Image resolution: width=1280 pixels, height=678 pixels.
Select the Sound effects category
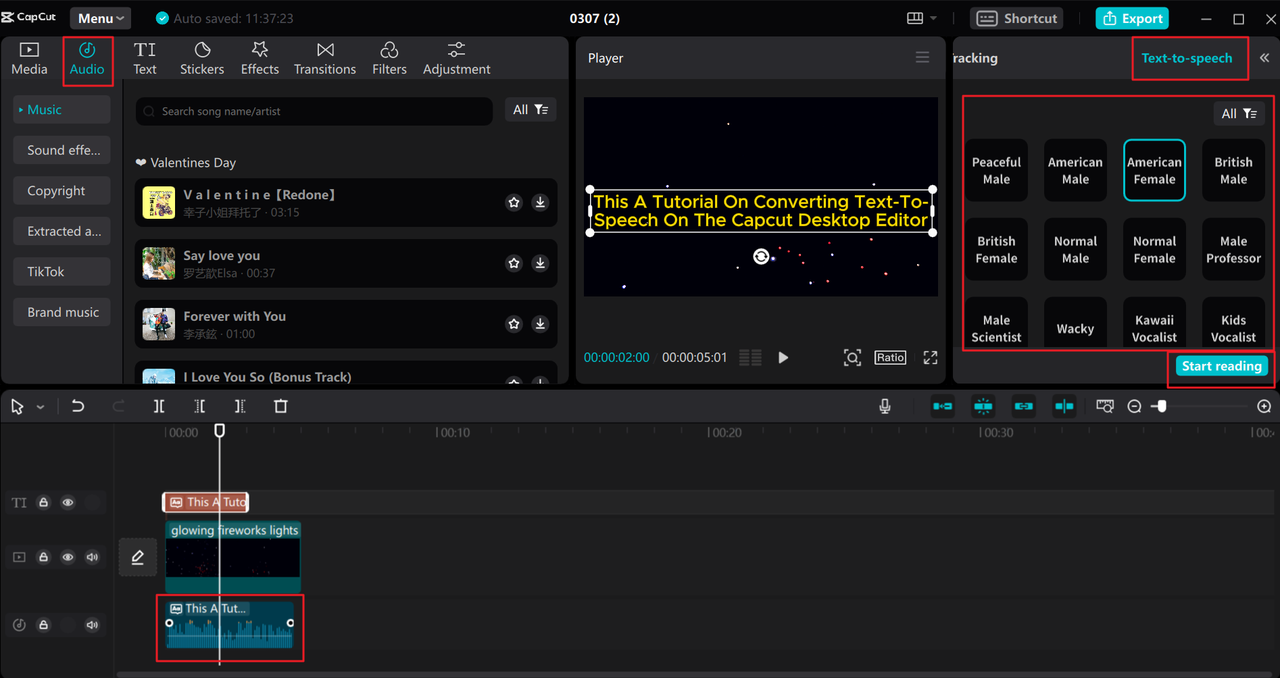coord(62,150)
